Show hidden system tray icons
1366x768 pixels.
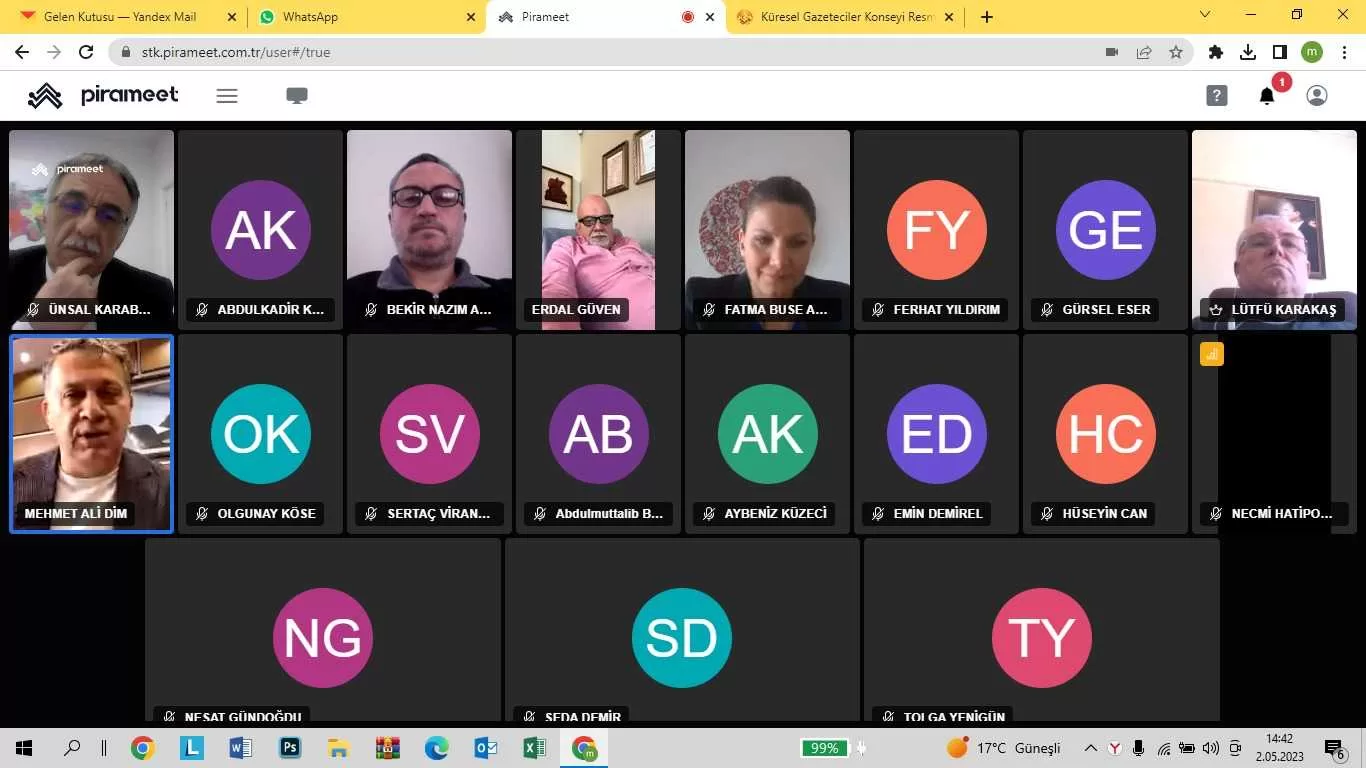pyautogui.click(x=1091, y=748)
